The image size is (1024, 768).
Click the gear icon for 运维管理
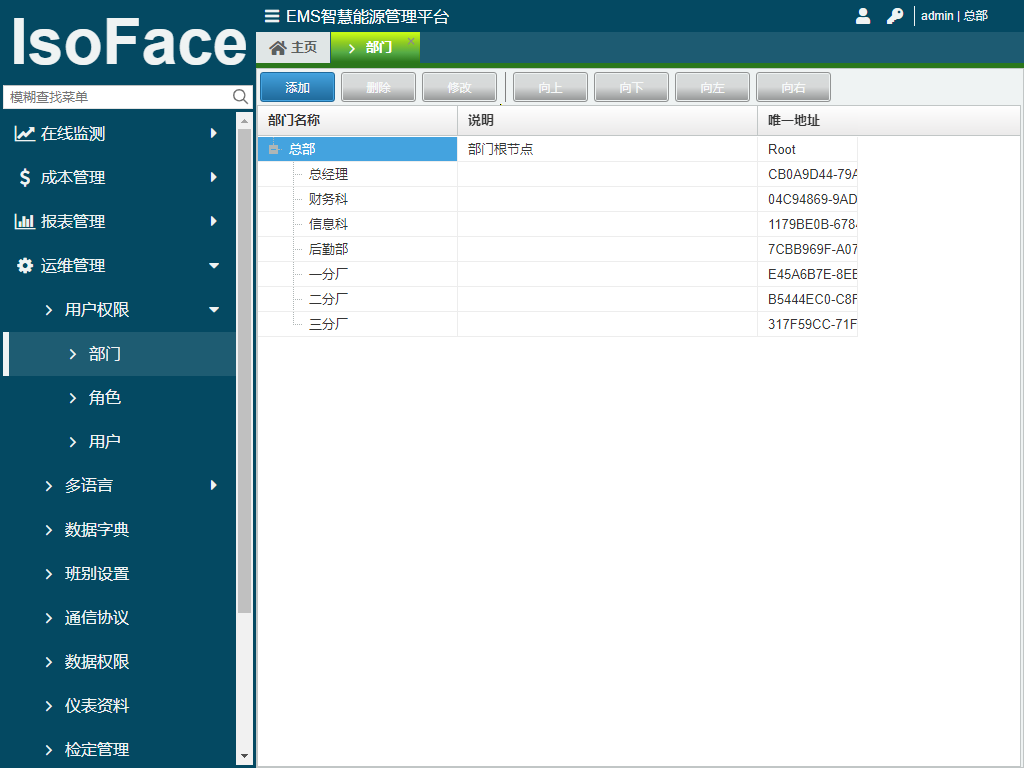(25, 265)
